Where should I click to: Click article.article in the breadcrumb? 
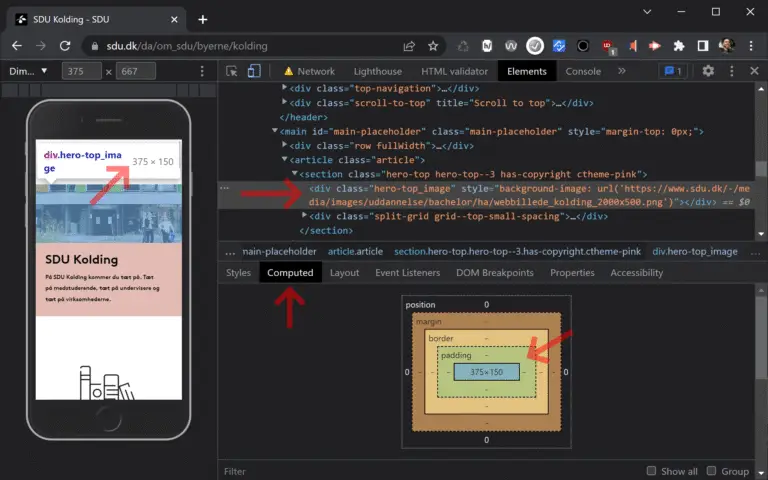click(x=355, y=252)
